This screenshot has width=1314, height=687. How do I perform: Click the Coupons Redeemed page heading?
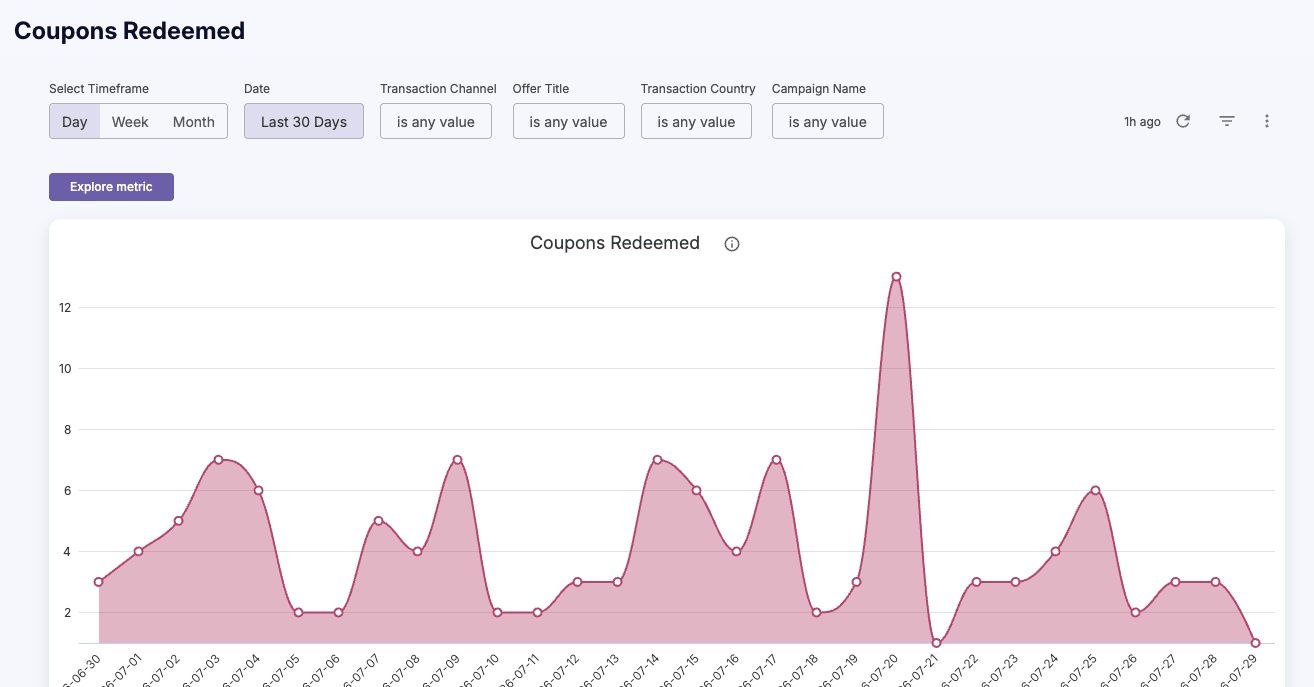pyautogui.click(x=130, y=31)
